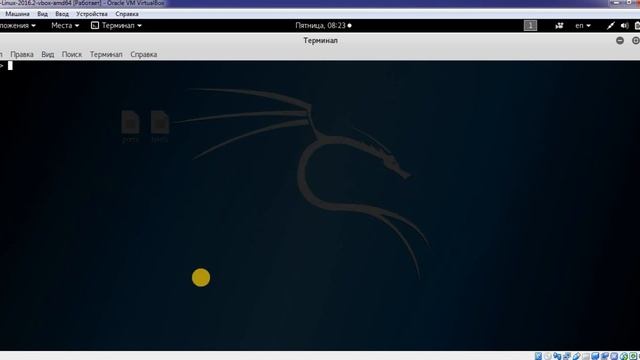Open the VirtualBox Ввод menu
This screenshot has height=360, width=640.
[x=62, y=14]
